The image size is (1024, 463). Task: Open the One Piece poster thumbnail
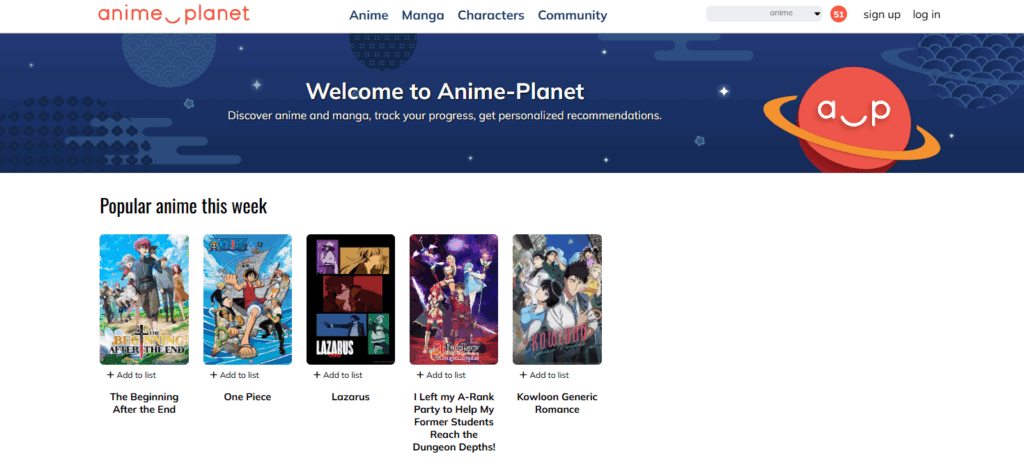coord(247,299)
